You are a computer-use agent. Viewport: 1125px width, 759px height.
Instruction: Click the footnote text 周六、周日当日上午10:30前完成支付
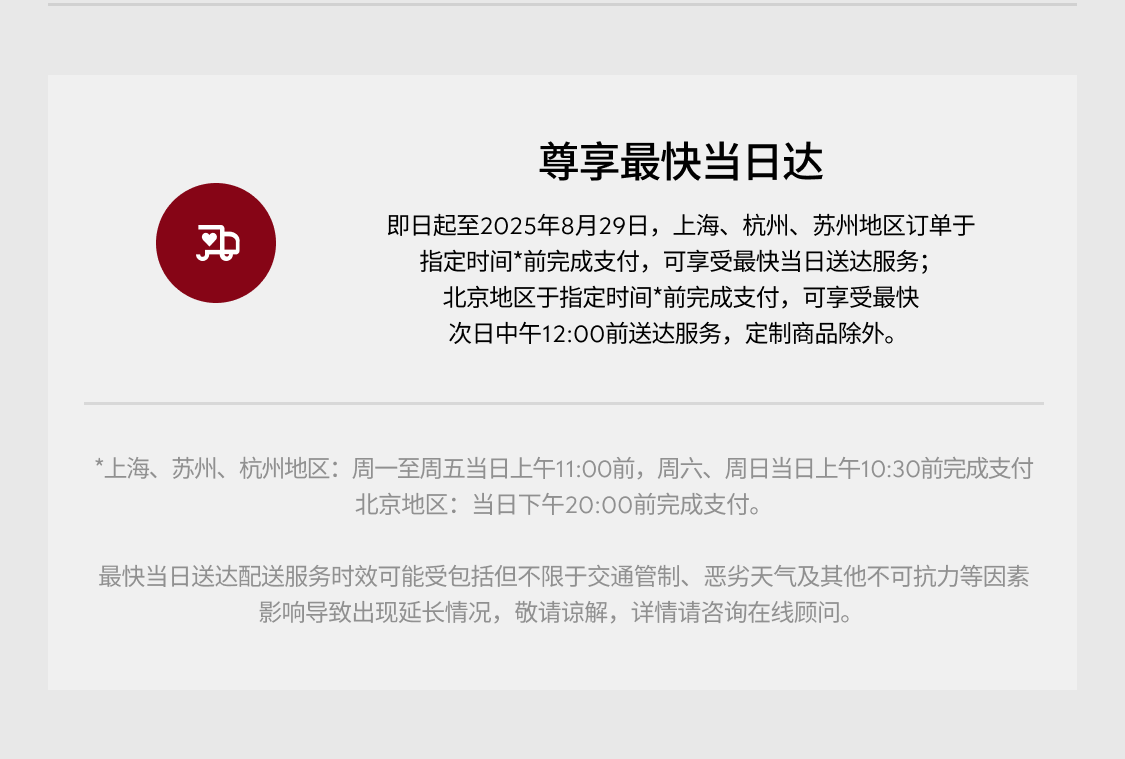[x=845, y=468]
